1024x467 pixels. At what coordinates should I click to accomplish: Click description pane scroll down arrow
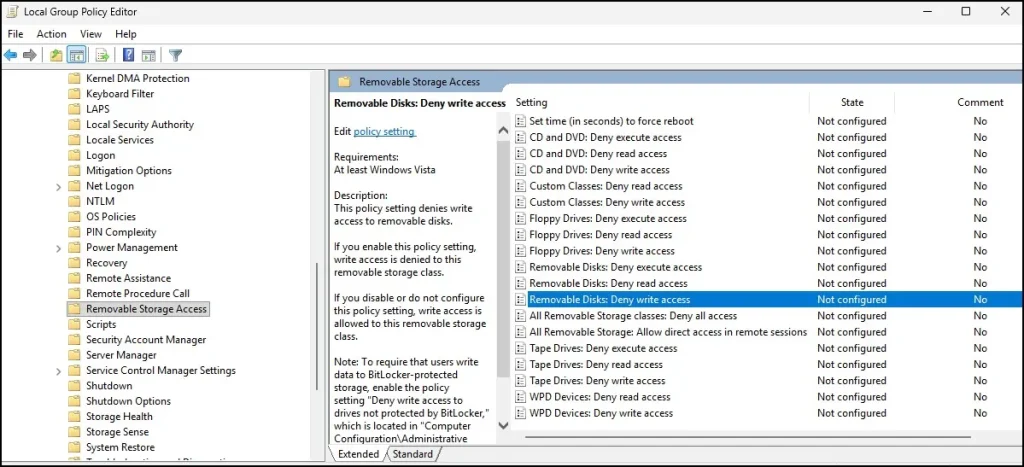[x=503, y=425]
